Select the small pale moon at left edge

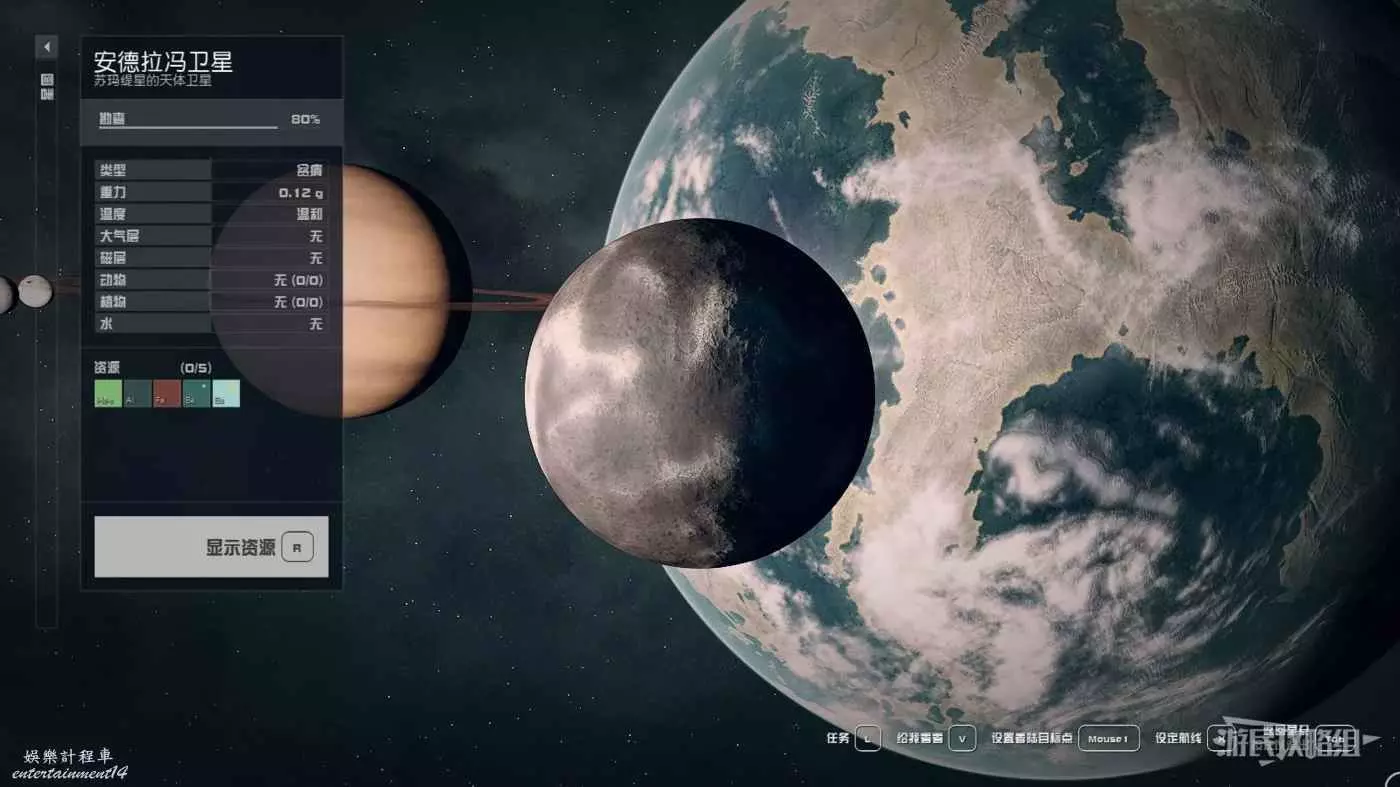(x=35, y=291)
